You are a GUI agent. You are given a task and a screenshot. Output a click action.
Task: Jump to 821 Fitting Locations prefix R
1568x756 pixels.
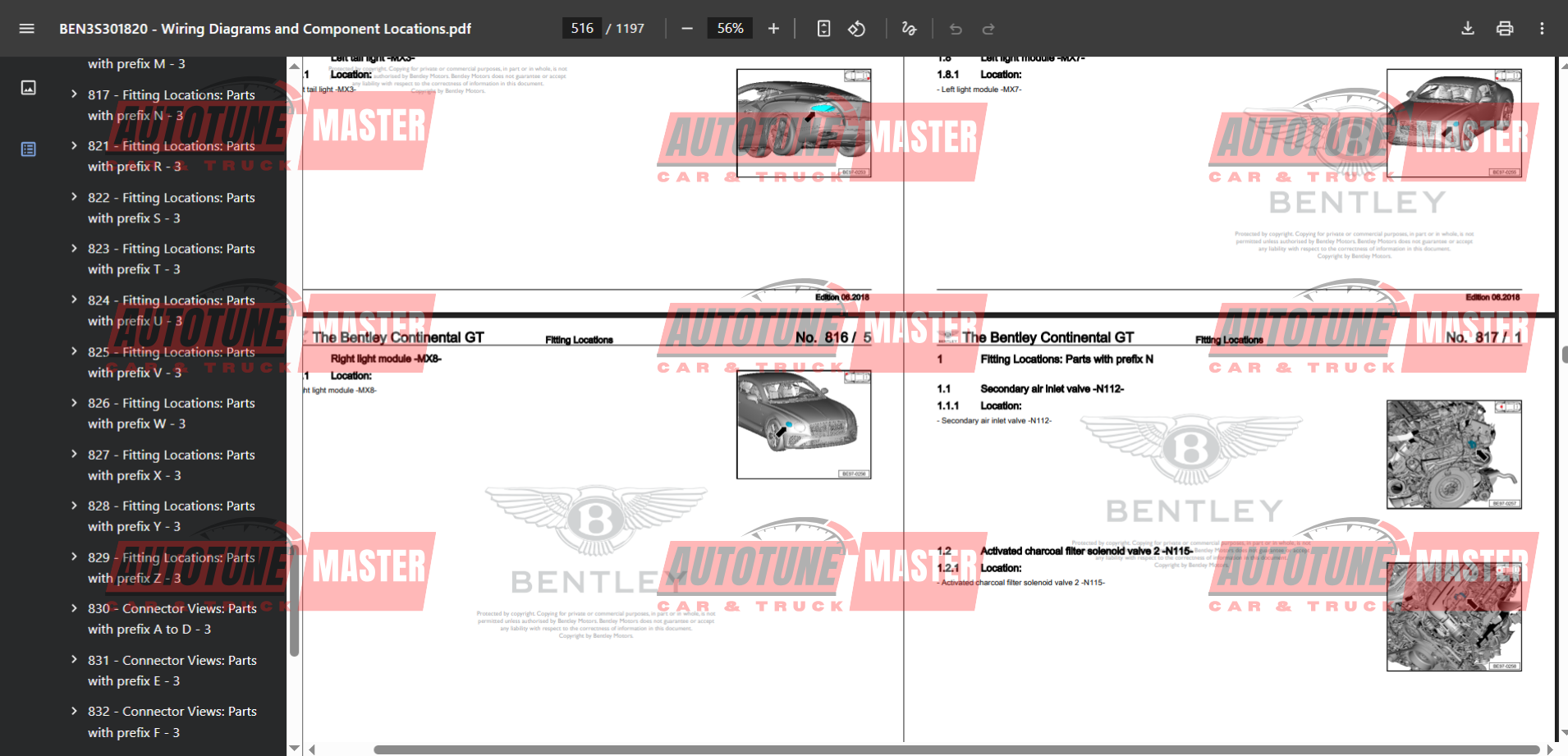pos(171,156)
